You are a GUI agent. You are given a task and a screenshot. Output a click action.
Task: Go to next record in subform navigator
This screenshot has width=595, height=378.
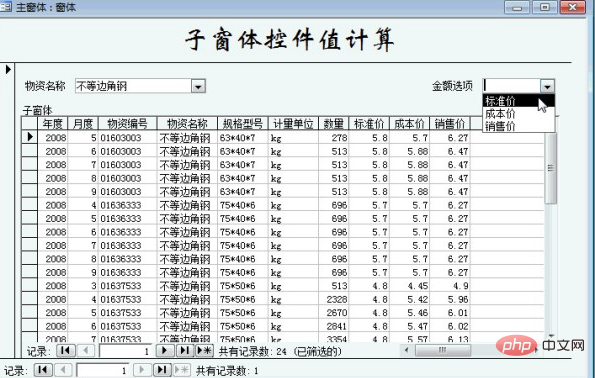point(165,351)
